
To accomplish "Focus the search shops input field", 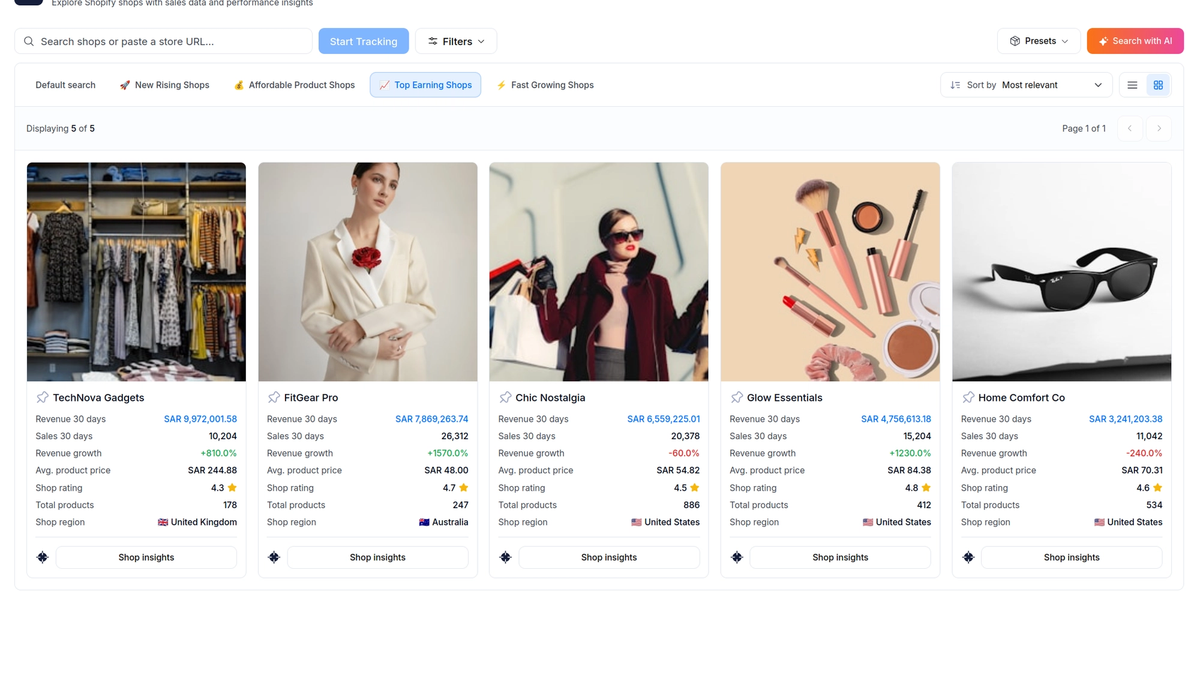I will coord(163,41).
